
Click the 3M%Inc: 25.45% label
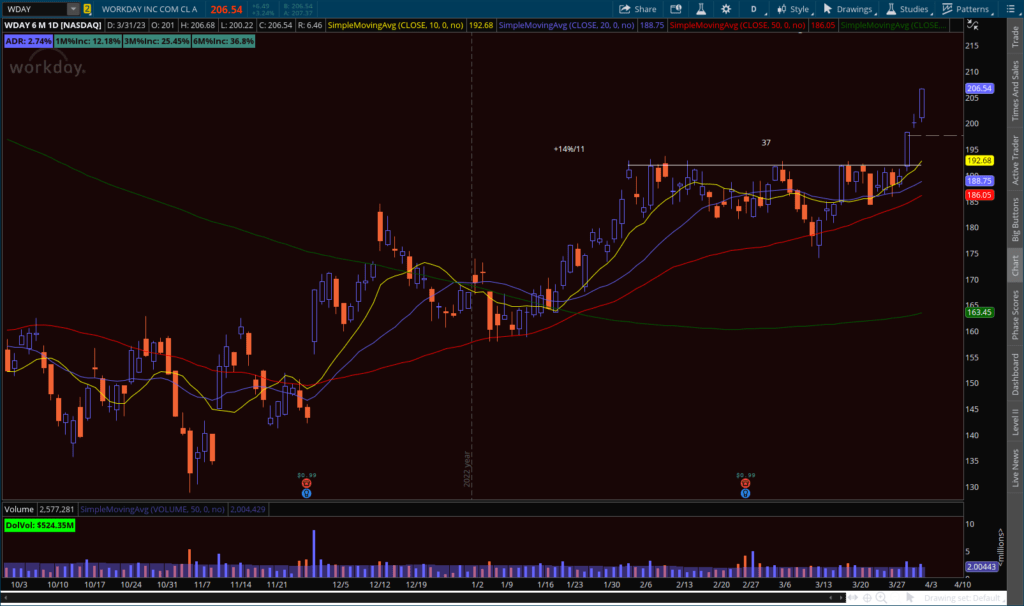point(157,41)
